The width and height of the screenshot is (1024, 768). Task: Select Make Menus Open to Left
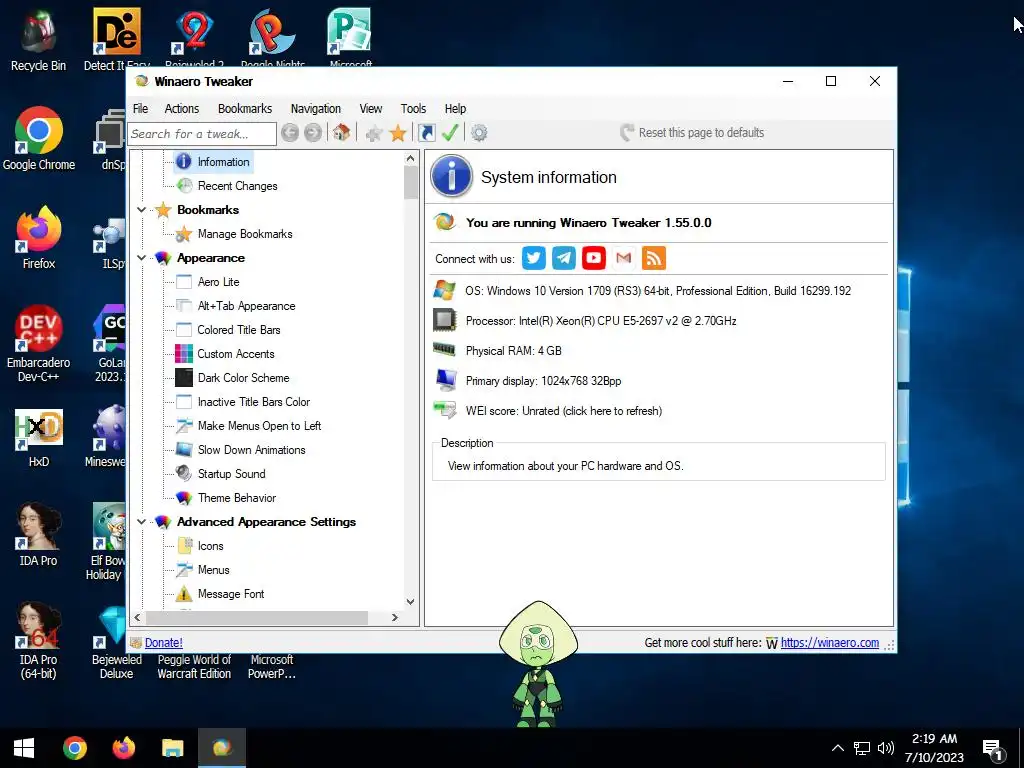coord(259,426)
